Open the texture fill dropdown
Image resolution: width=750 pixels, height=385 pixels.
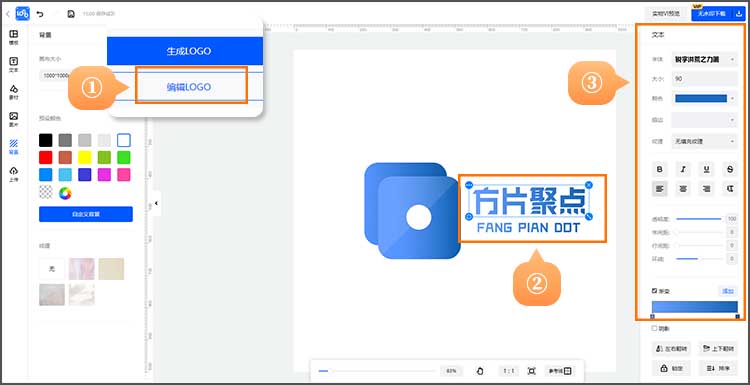[705, 141]
